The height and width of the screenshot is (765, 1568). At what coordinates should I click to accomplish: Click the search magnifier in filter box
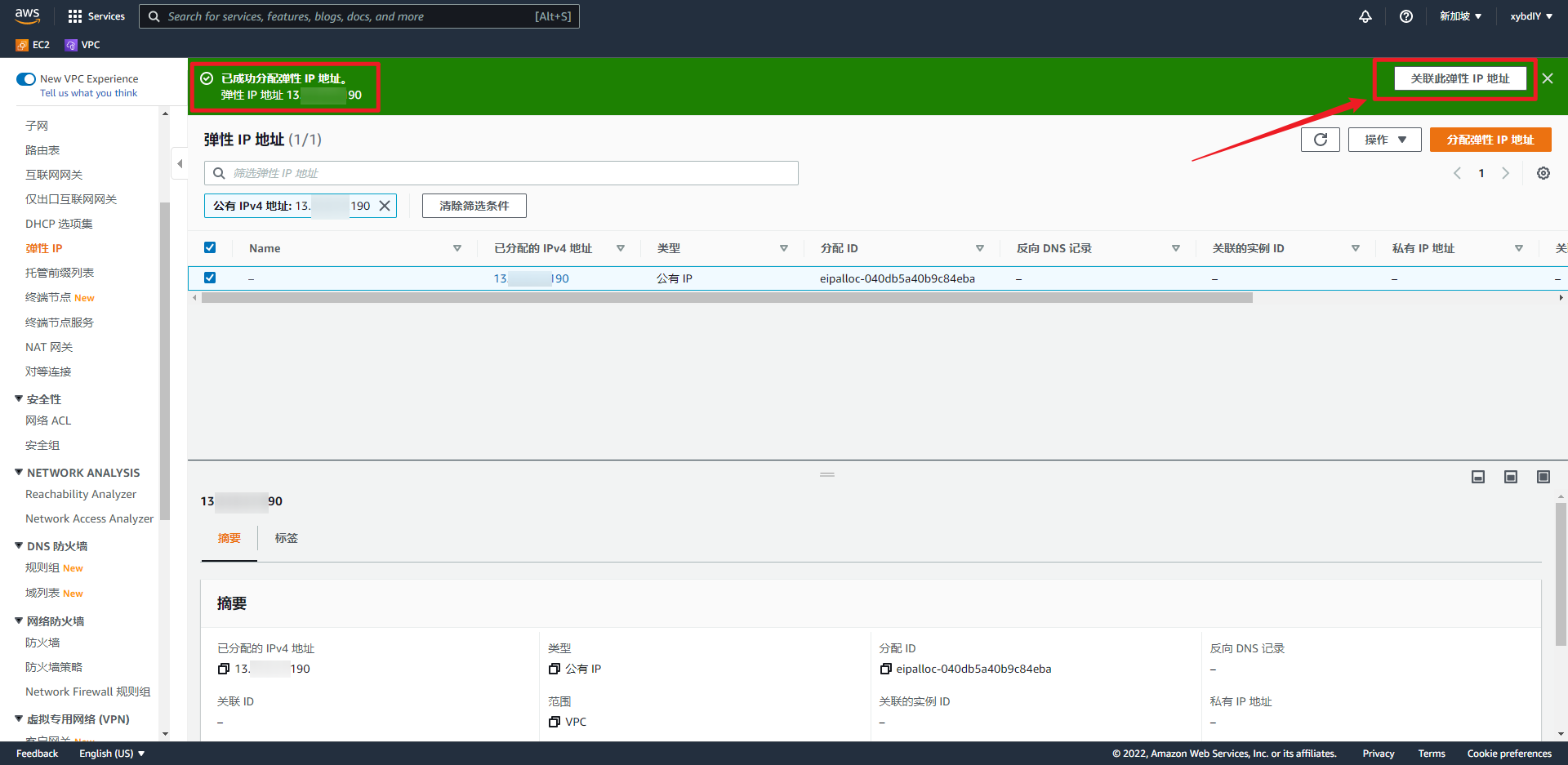[219, 173]
